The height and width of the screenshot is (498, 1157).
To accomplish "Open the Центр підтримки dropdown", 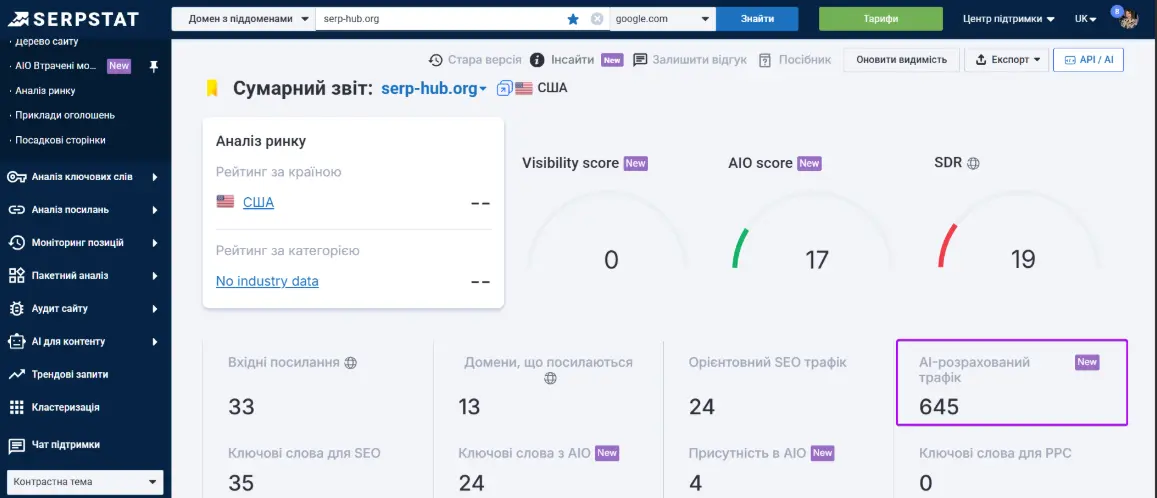I will tap(1008, 19).
